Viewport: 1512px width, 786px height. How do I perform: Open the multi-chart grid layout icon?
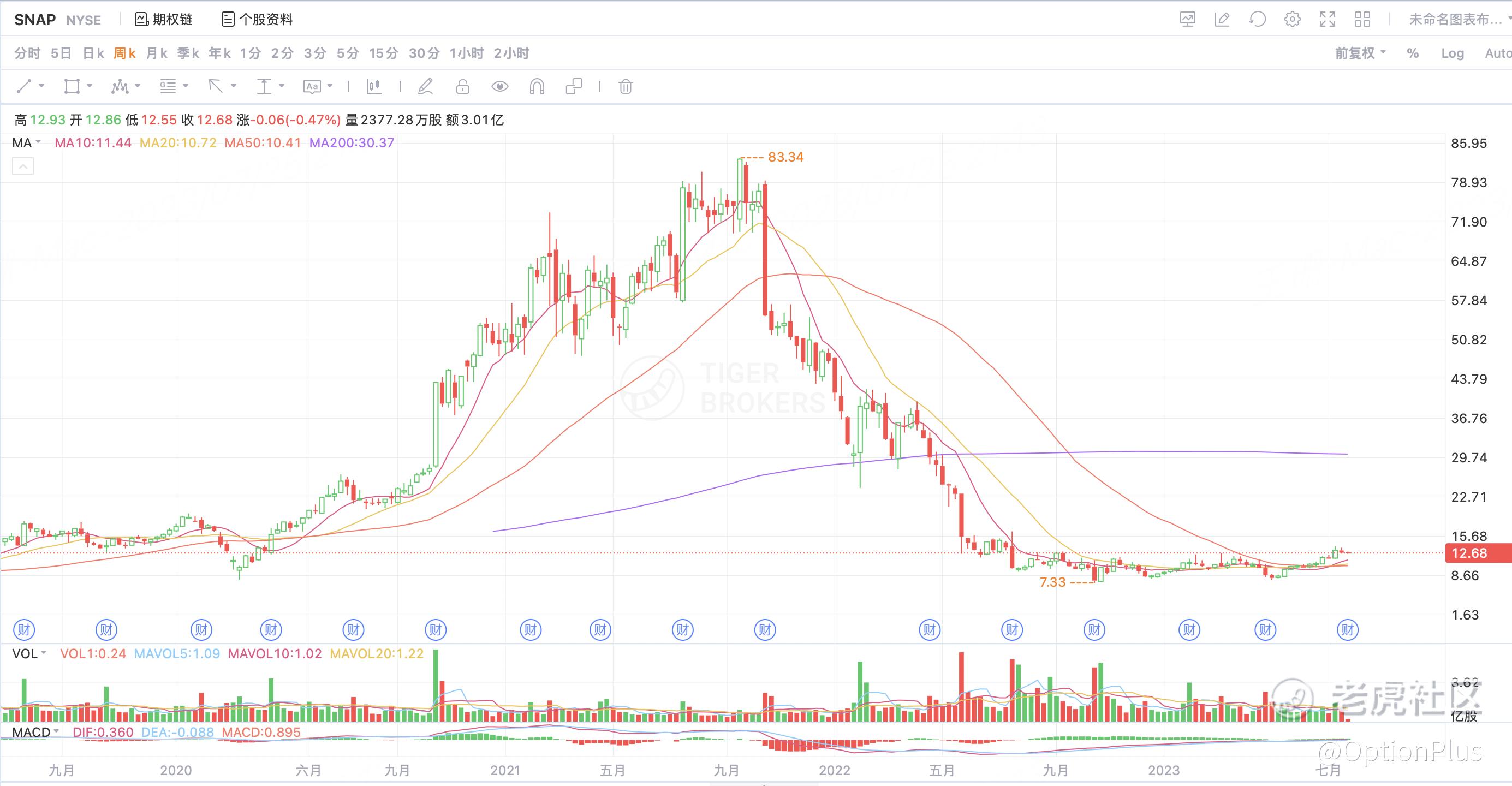(x=1362, y=19)
